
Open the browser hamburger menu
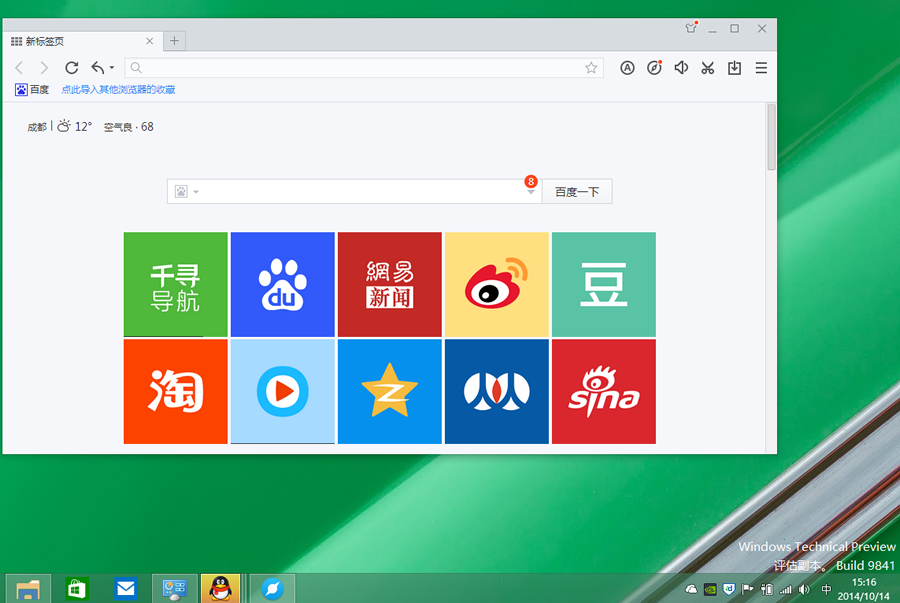tap(761, 68)
